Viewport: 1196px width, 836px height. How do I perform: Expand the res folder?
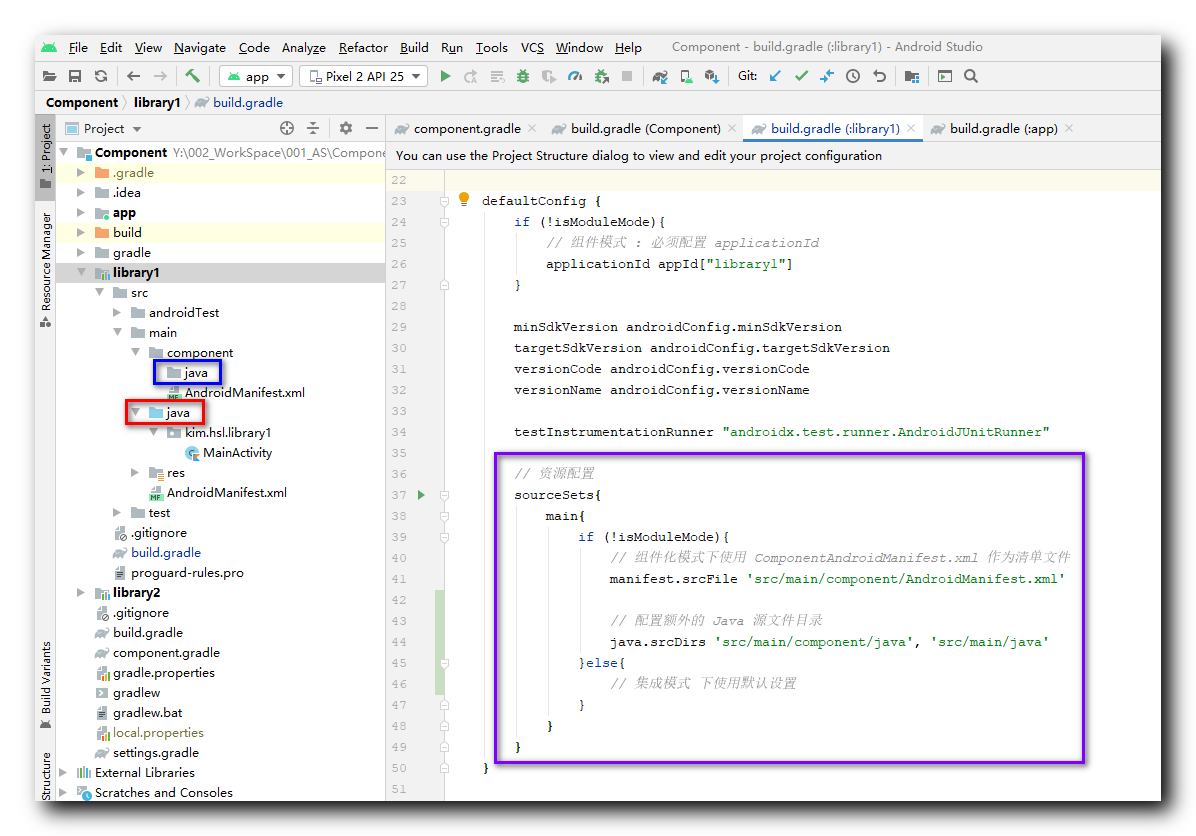tap(135, 473)
